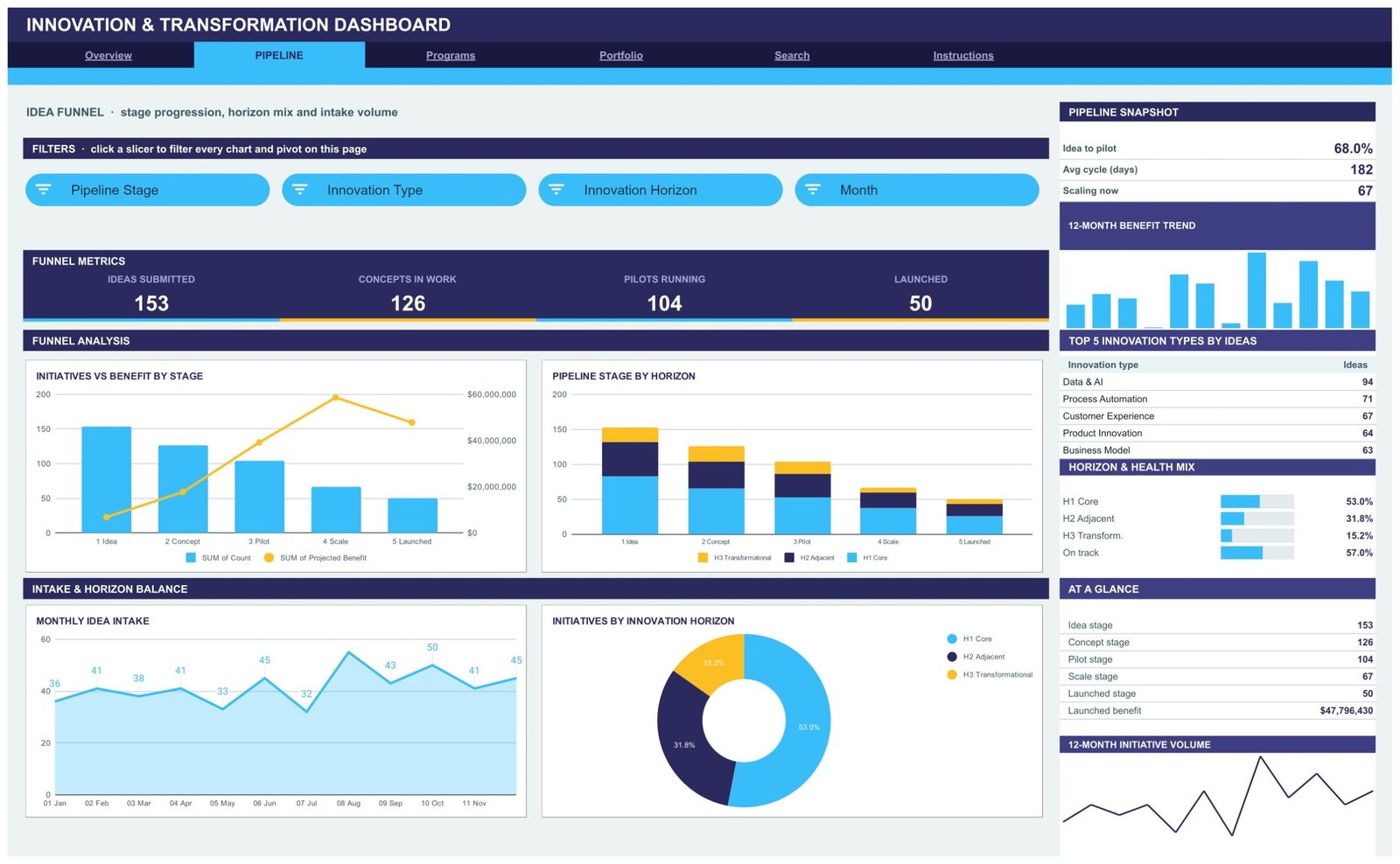Select the CONCEPTS IN WORK value 126
The height and width of the screenshot is (864, 1400).
click(408, 303)
